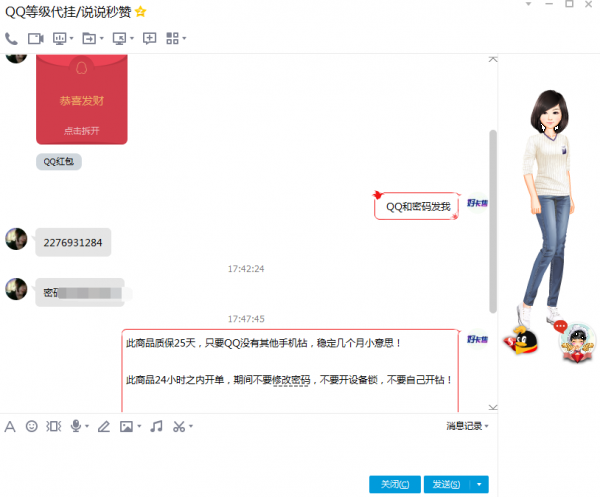
Task: Click the chat title QQ等级代挂/说说秒赞
Action: click(68, 12)
